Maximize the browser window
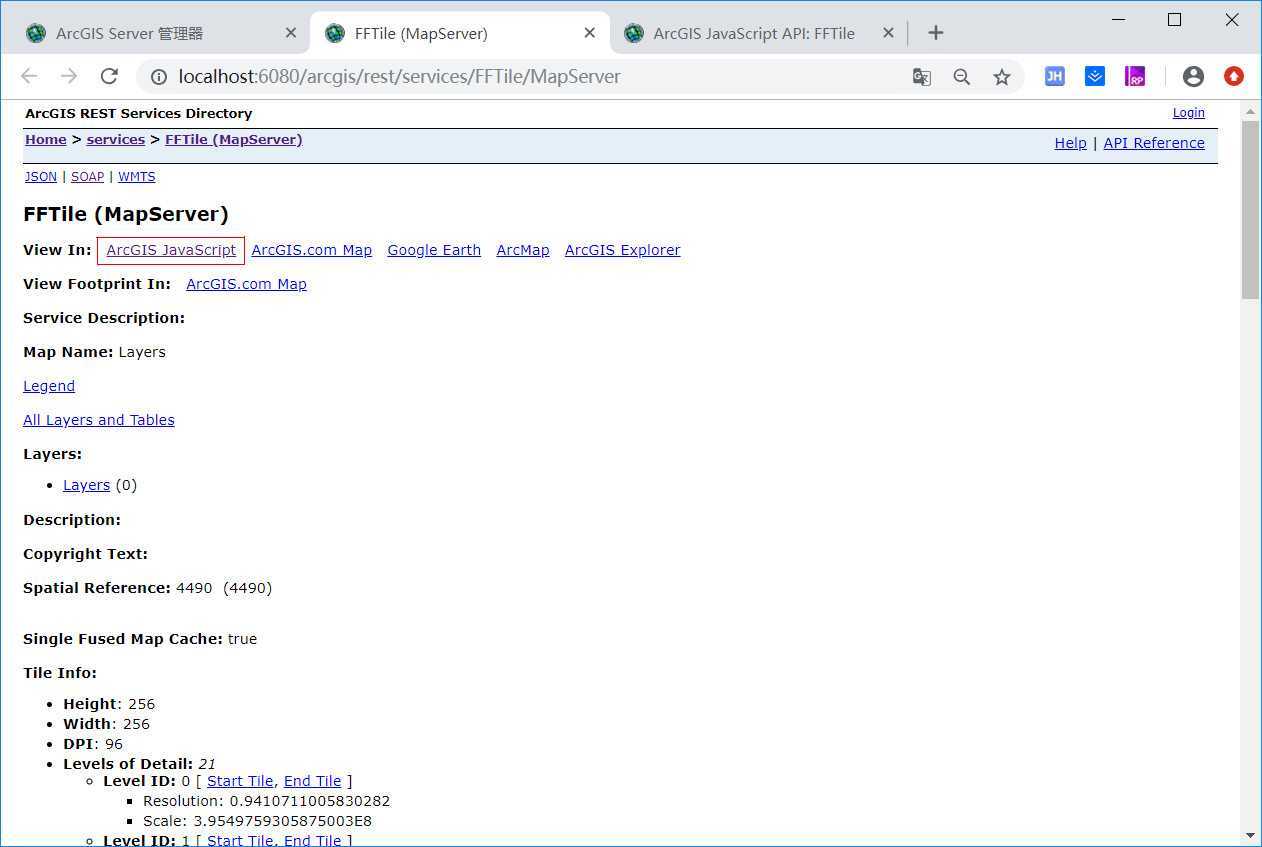This screenshot has width=1262, height=847. coord(1175,20)
